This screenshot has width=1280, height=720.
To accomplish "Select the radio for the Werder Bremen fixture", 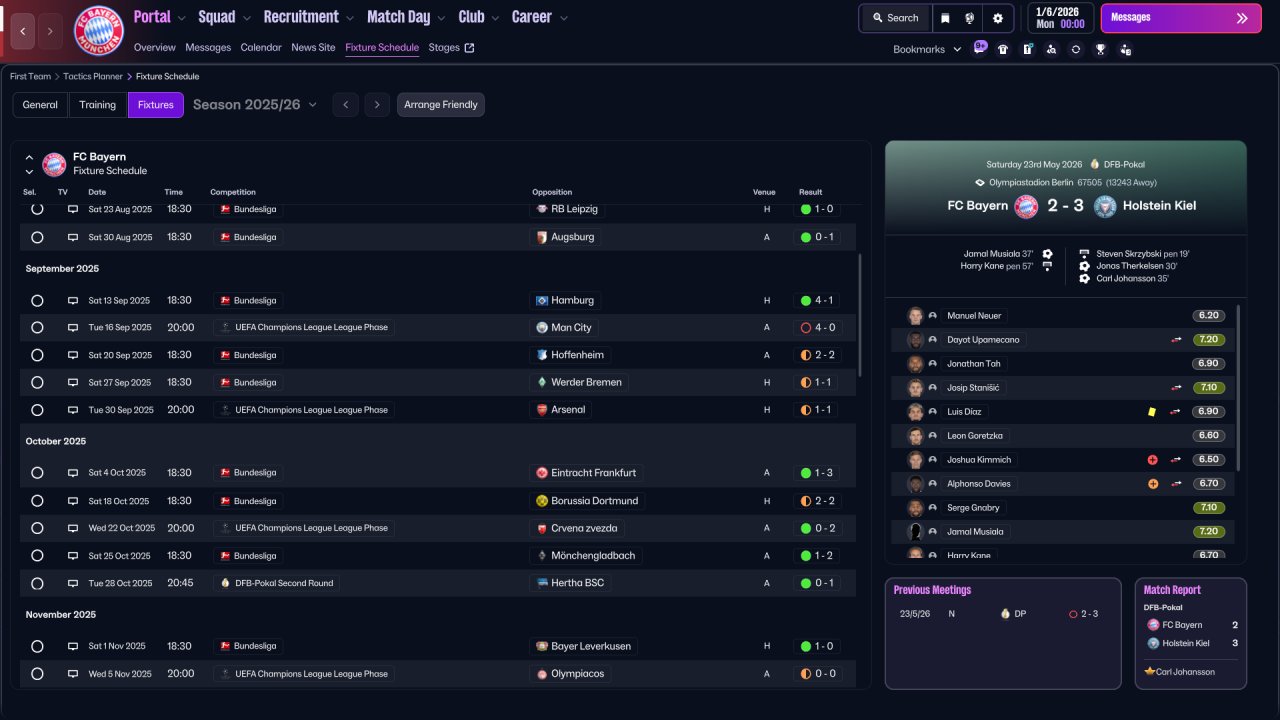I will click(37, 382).
